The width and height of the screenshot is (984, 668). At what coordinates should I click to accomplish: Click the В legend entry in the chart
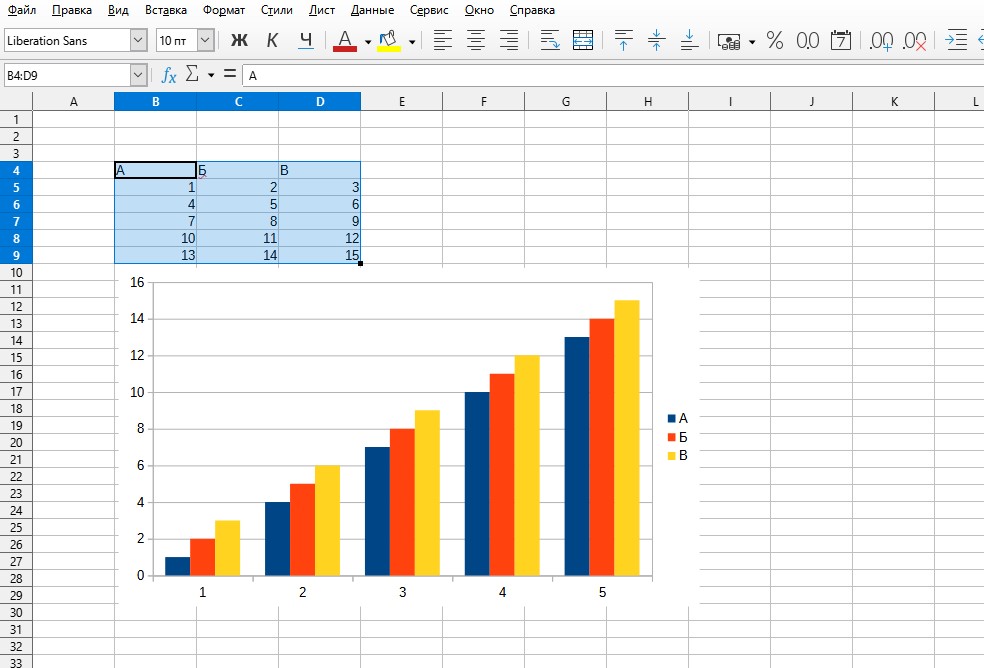pos(678,455)
